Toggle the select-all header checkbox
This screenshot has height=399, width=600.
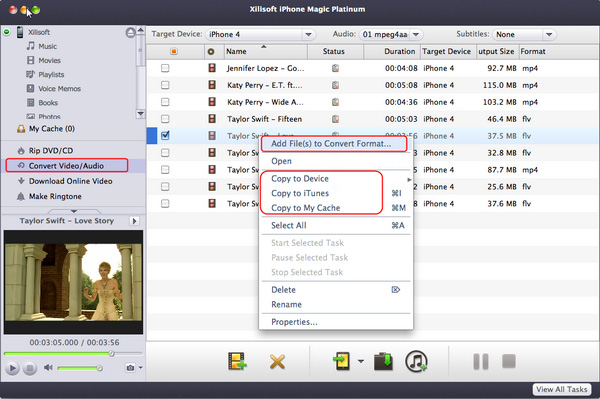click(x=174, y=51)
